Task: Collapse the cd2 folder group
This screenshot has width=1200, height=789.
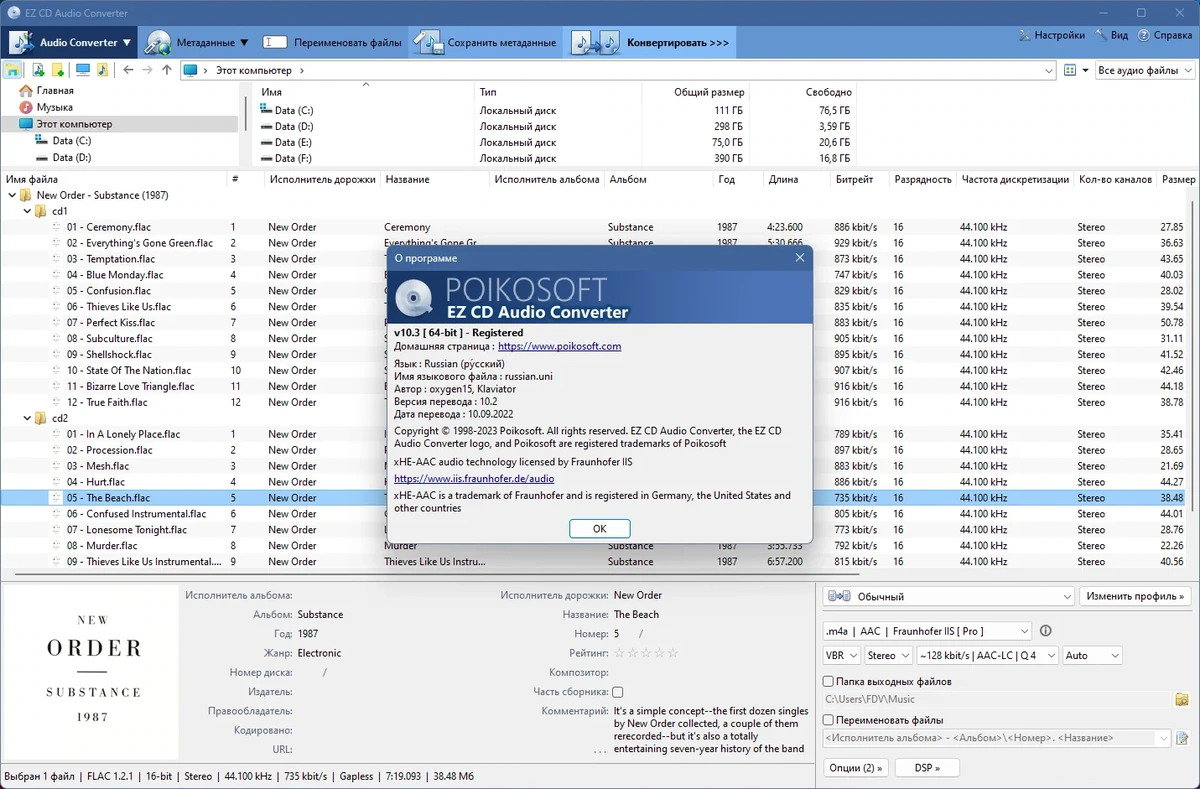Action: [x=27, y=418]
